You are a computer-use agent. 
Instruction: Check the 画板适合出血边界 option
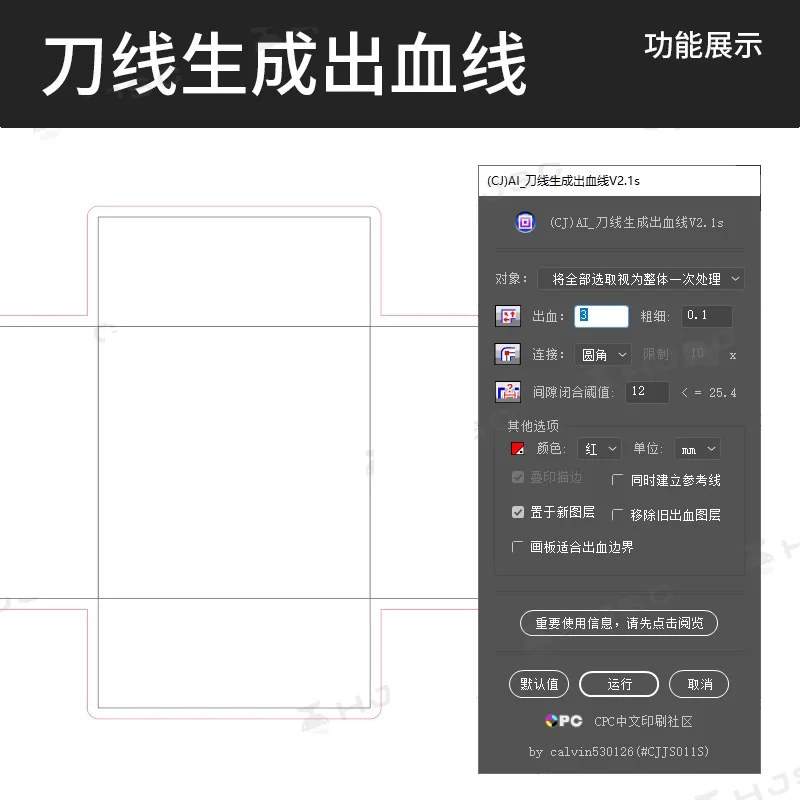tap(518, 547)
